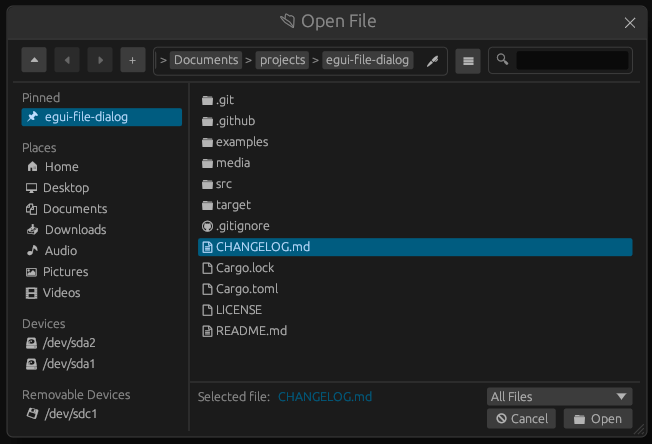The width and height of the screenshot is (652, 444).
Task: Click the parent directory up arrow
Action: pyautogui.click(x=34, y=61)
